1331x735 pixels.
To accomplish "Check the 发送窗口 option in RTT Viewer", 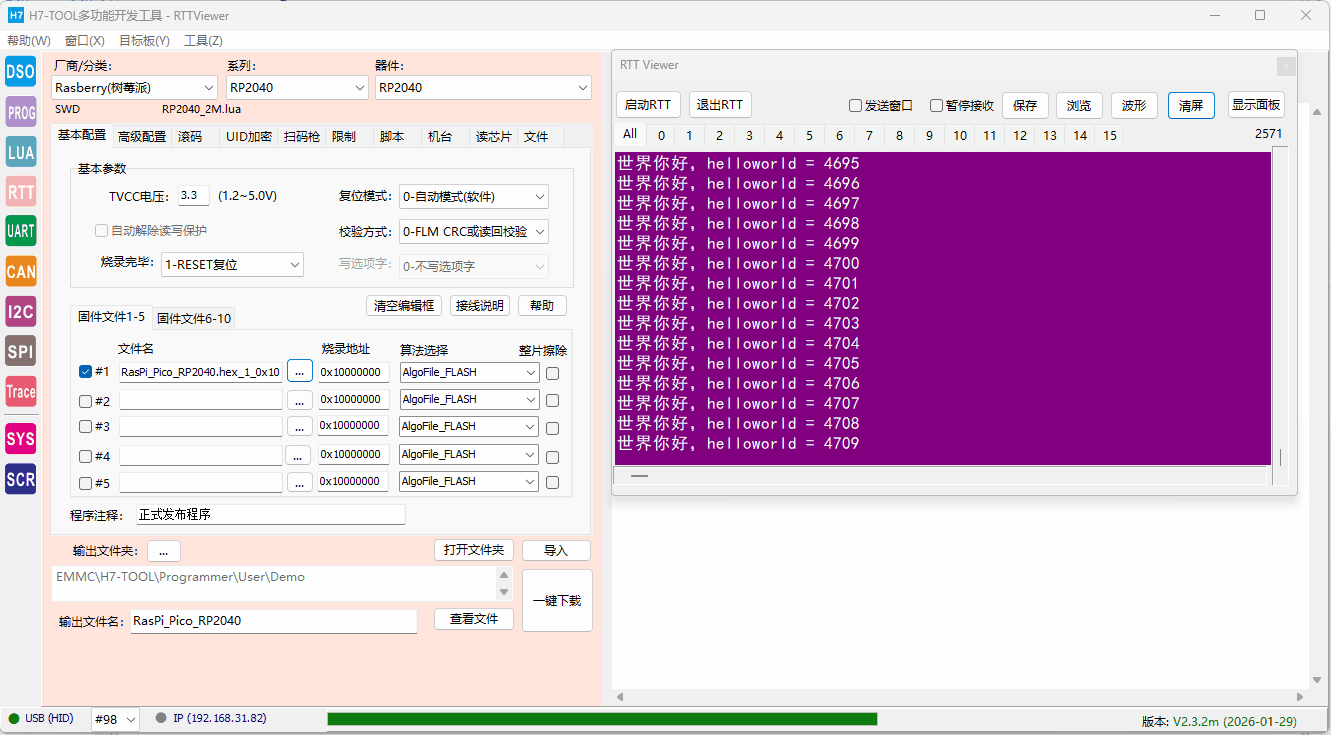I will (x=856, y=105).
